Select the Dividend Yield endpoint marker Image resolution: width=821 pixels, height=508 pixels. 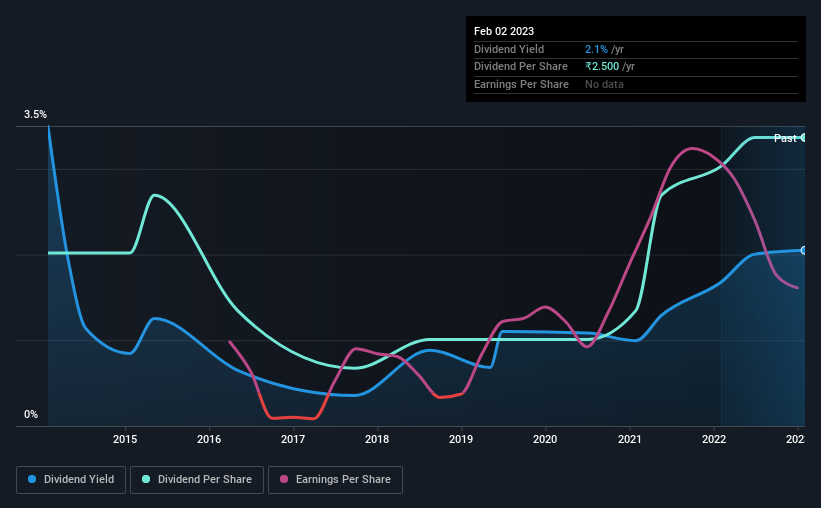tap(804, 250)
